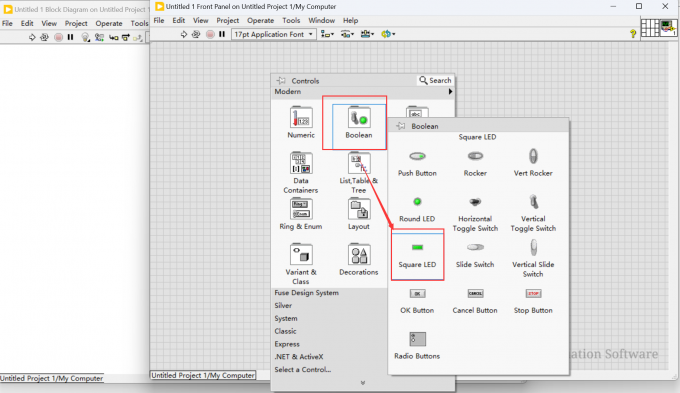
Task: Open Front Panel View menu
Action: tap(200, 20)
